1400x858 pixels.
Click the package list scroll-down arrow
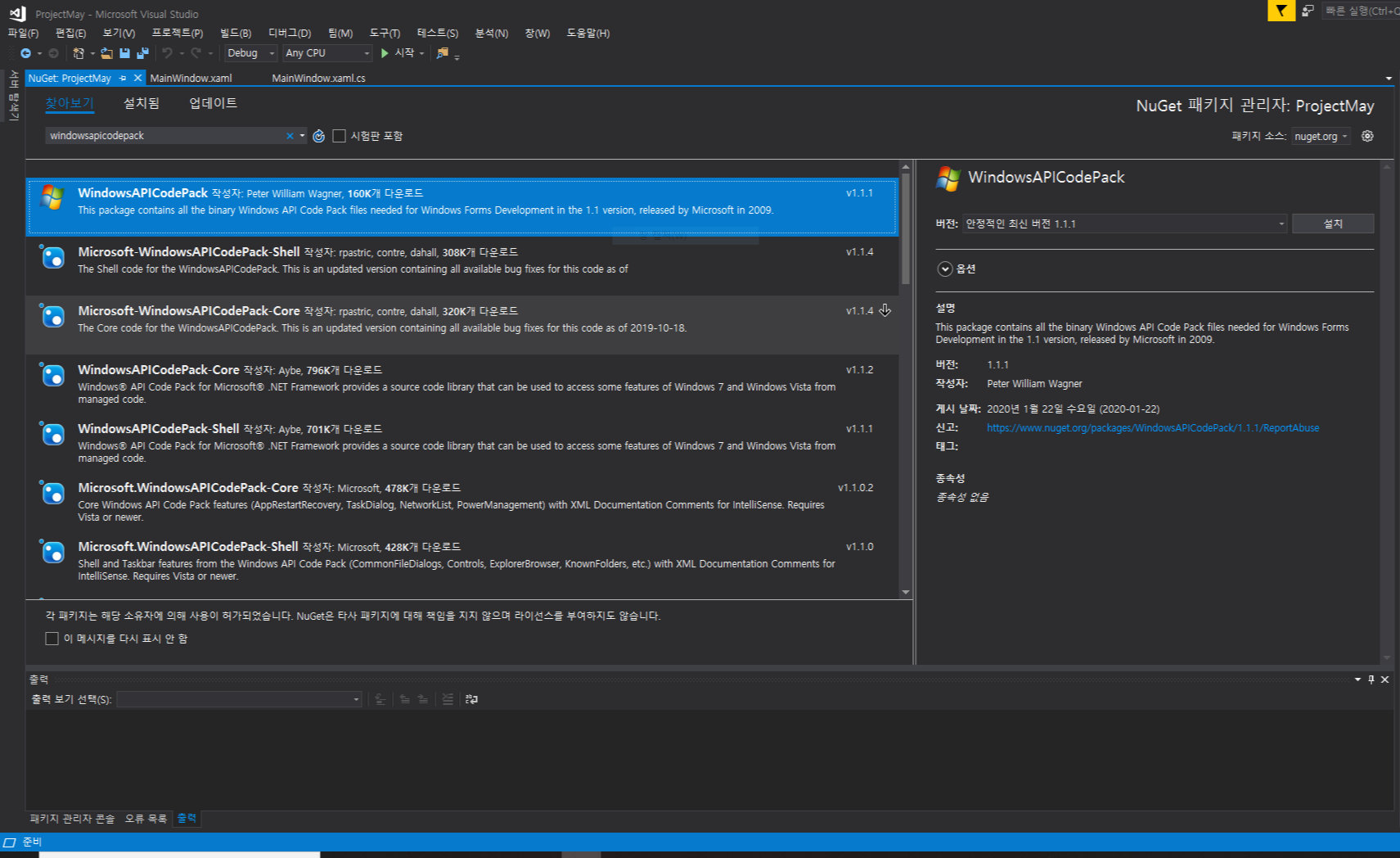click(905, 592)
